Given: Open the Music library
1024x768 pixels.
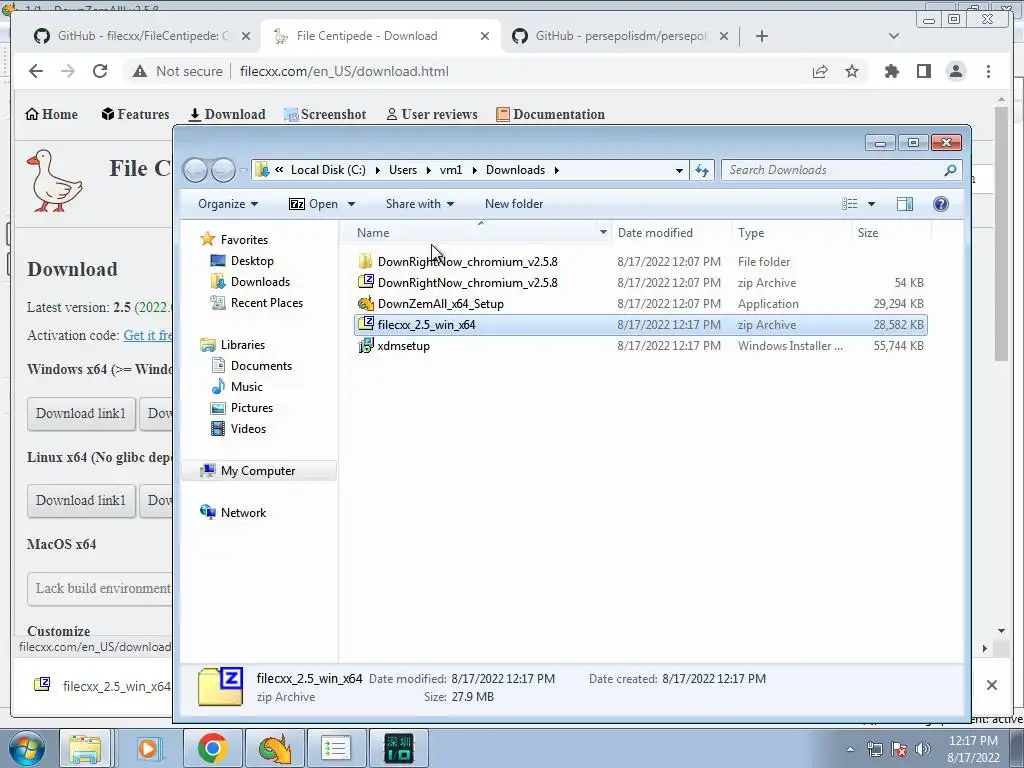Looking at the screenshot, I should [x=246, y=387].
